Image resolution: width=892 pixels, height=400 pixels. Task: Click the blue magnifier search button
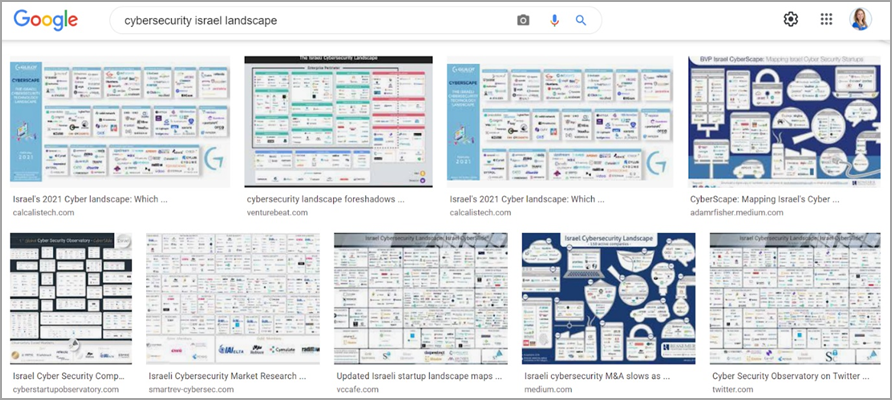[x=581, y=20]
